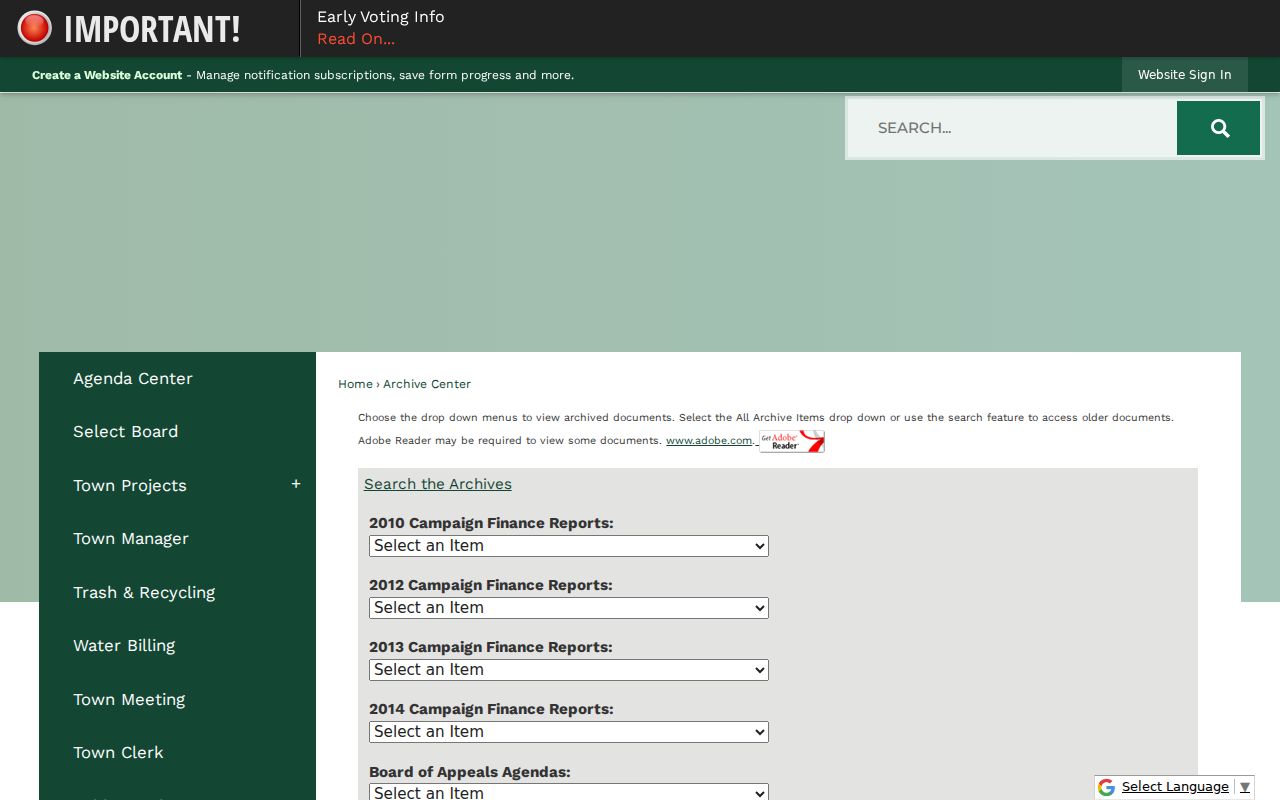Image resolution: width=1280 pixels, height=800 pixels.
Task: Open Search the Archives link
Action: tap(438, 484)
